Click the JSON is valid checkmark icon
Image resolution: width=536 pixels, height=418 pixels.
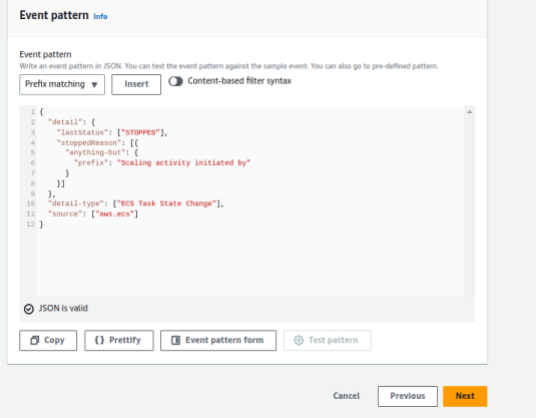[29, 309]
